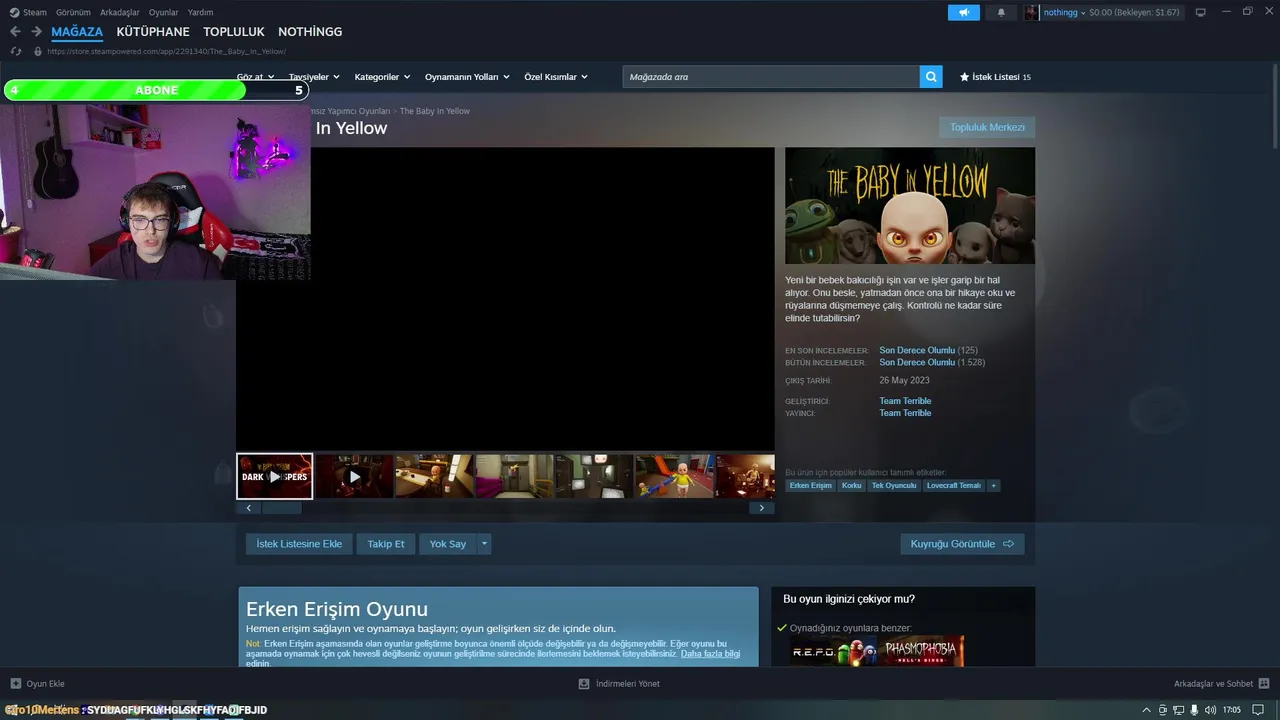This screenshot has height=720, width=1280.
Task: Click The Baby In Yellow breadcrumb
Action: pyautogui.click(x=435, y=111)
